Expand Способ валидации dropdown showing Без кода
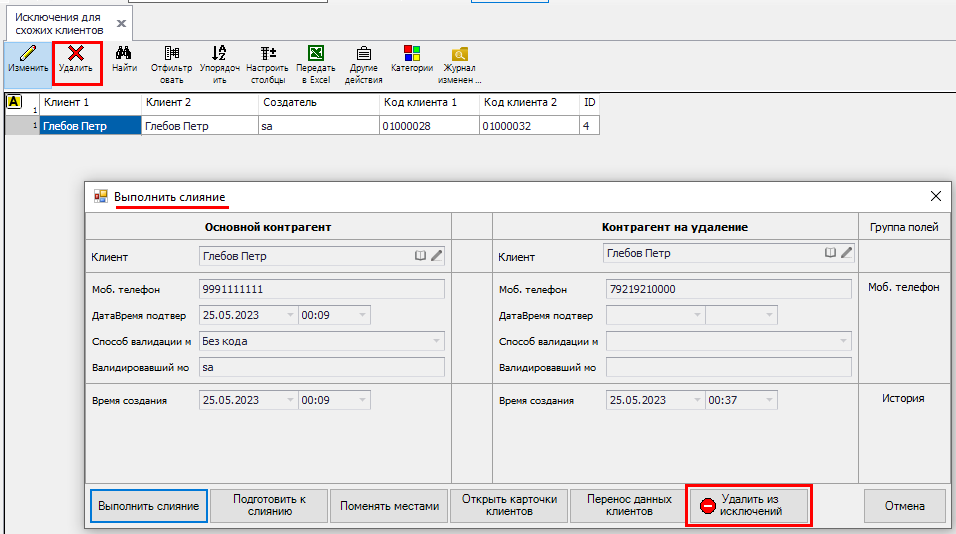This screenshot has width=956, height=534. tap(436, 341)
